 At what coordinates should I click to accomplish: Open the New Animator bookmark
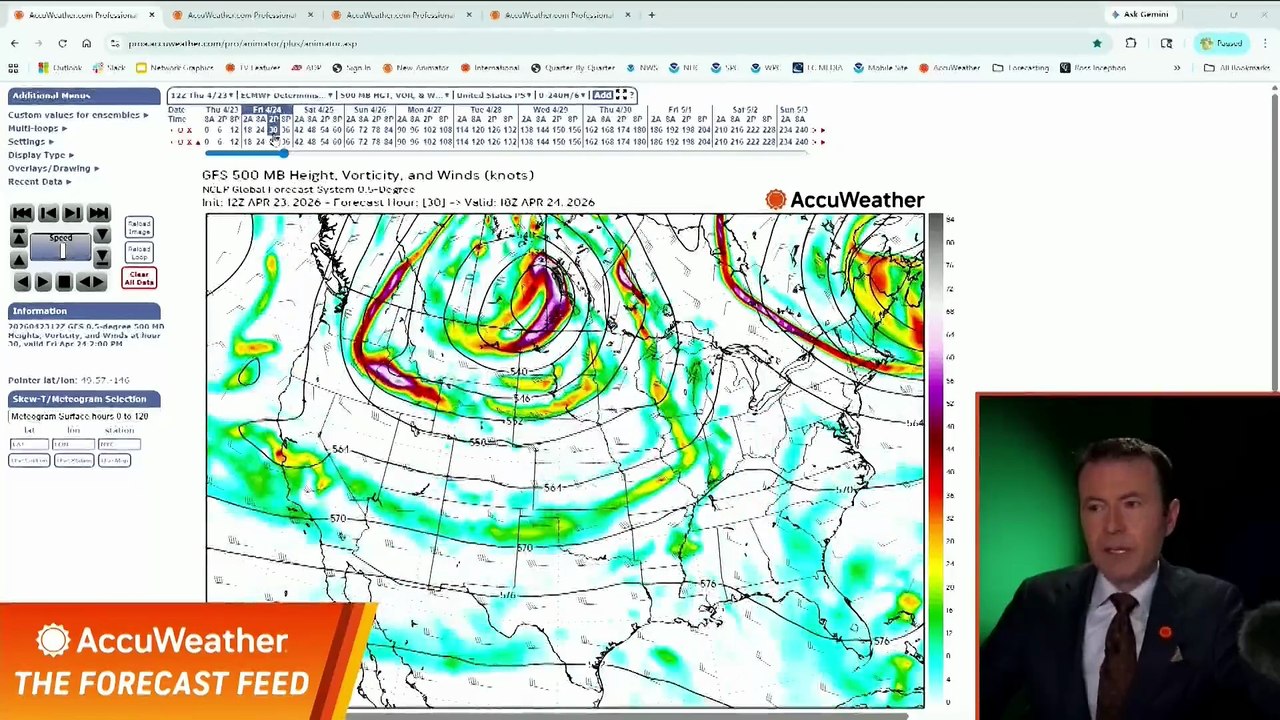point(415,68)
